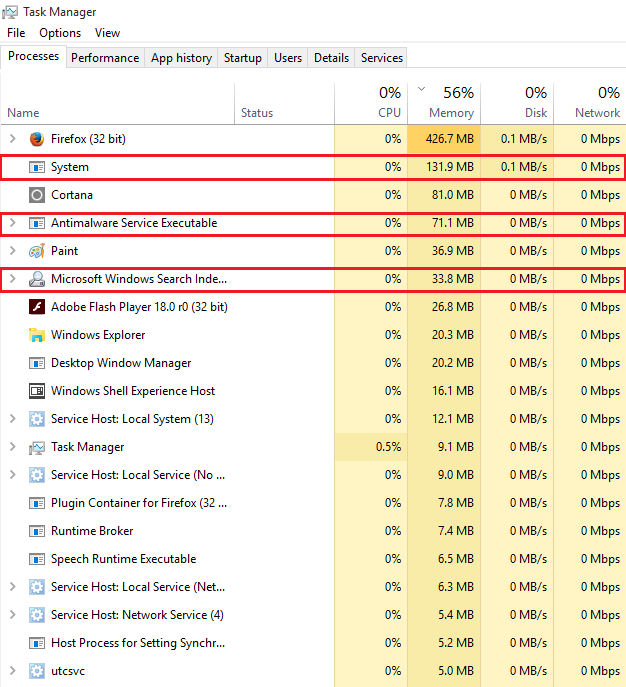Click the System process icon
Image resolution: width=626 pixels, height=687 pixels.
click(37, 167)
